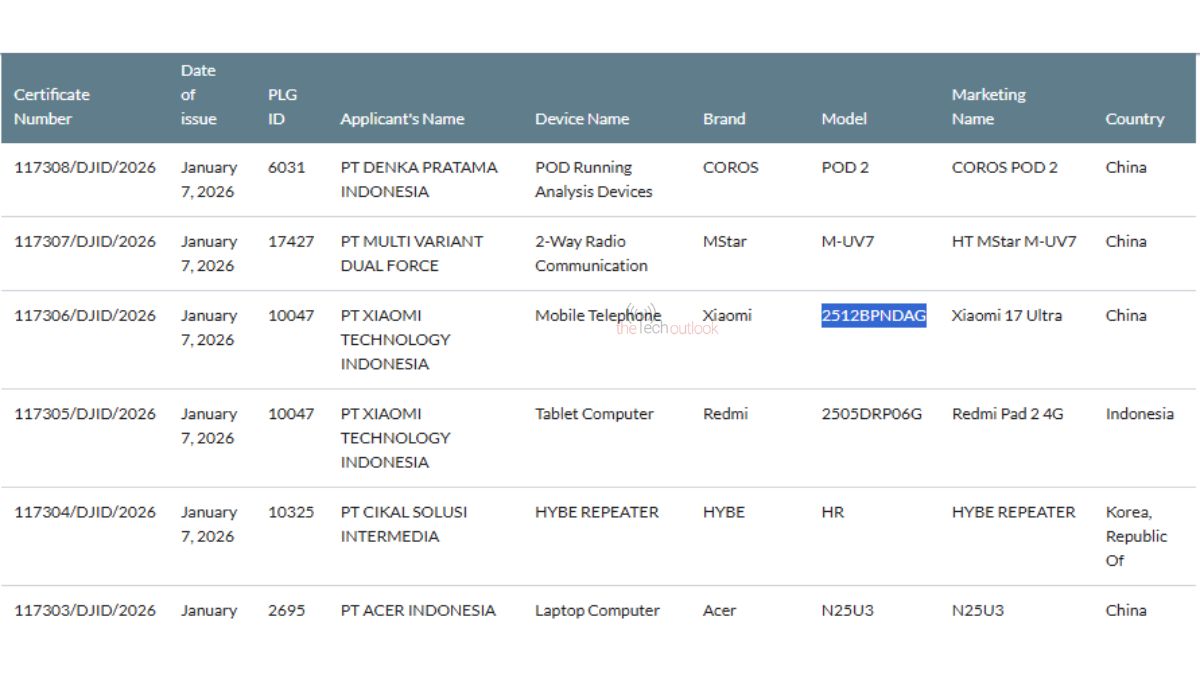Select the Laptop Computer device name
Viewport: 1200px width, 675px height.
597,611
